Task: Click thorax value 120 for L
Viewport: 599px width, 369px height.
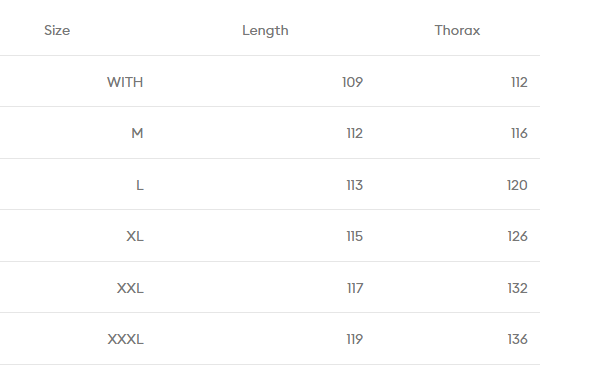Action: pyautogui.click(x=517, y=185)
